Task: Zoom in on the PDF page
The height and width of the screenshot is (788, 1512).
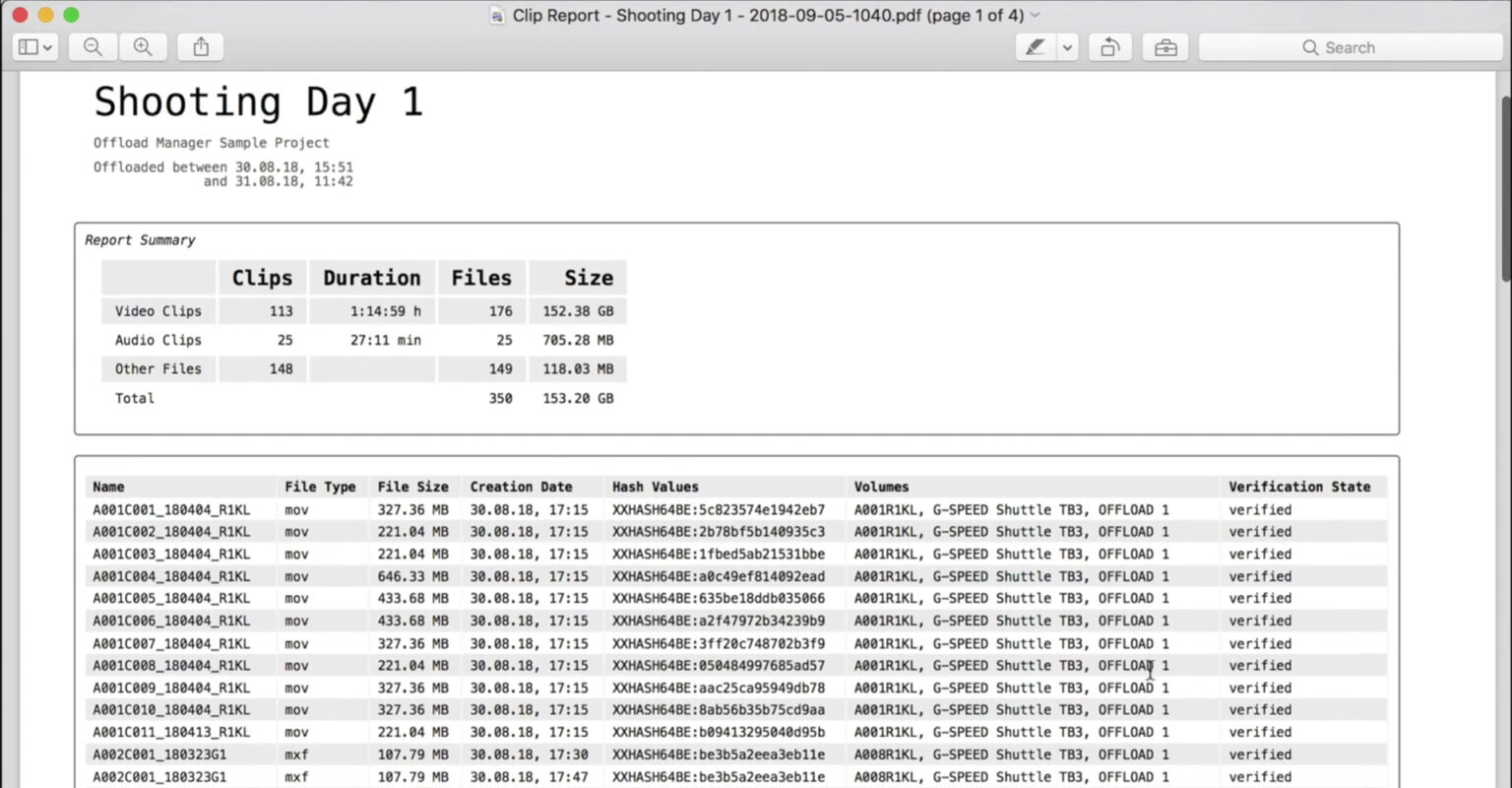Action: click(x=143, y=47)
